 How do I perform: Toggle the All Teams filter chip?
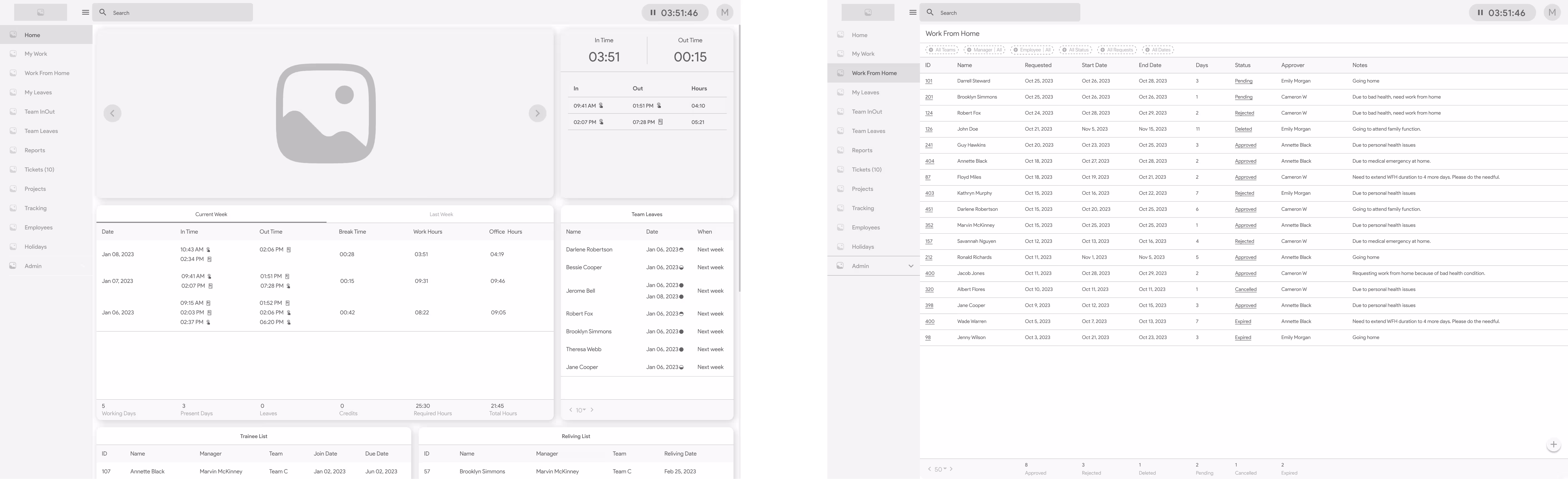[942, 50]
